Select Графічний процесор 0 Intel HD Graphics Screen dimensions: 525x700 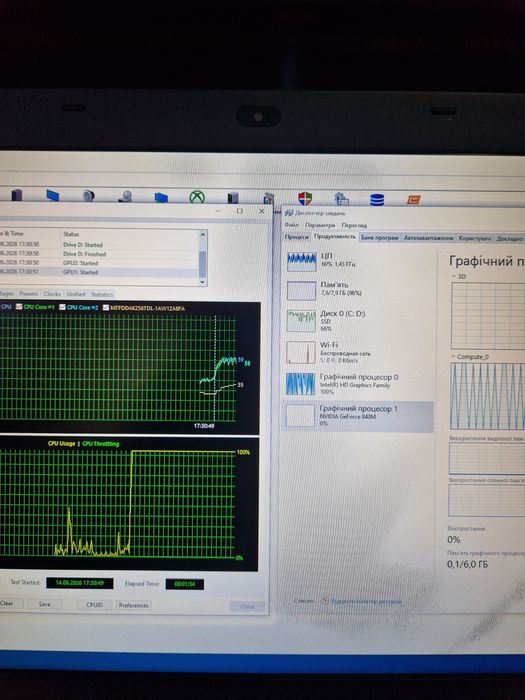tap(359, 384)
